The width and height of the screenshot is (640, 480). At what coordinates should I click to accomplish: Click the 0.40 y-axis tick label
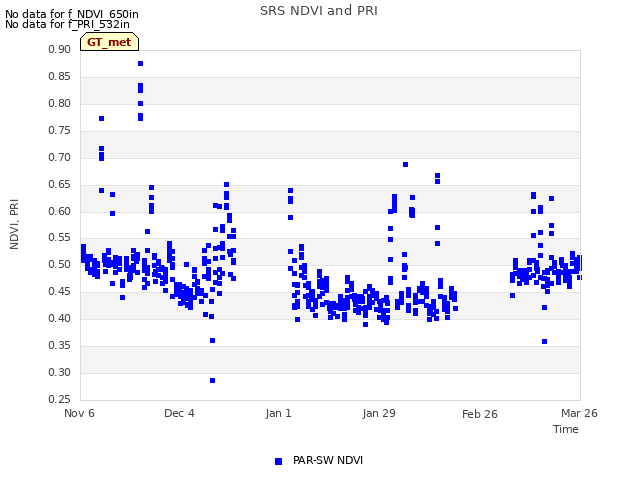tap(59, 318)
